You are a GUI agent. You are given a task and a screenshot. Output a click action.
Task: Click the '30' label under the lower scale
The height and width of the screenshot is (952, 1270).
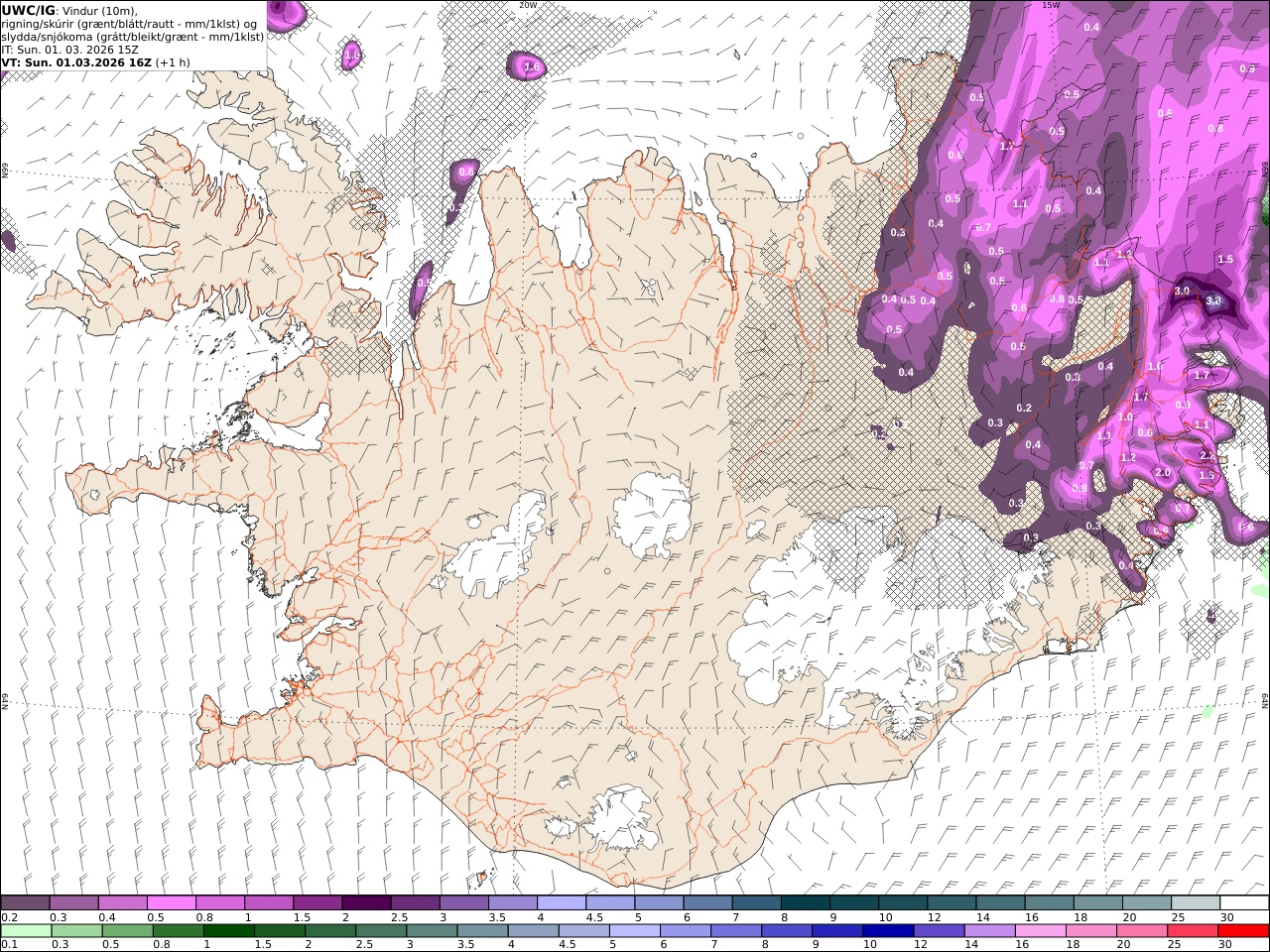click(x=1225, y=945)
